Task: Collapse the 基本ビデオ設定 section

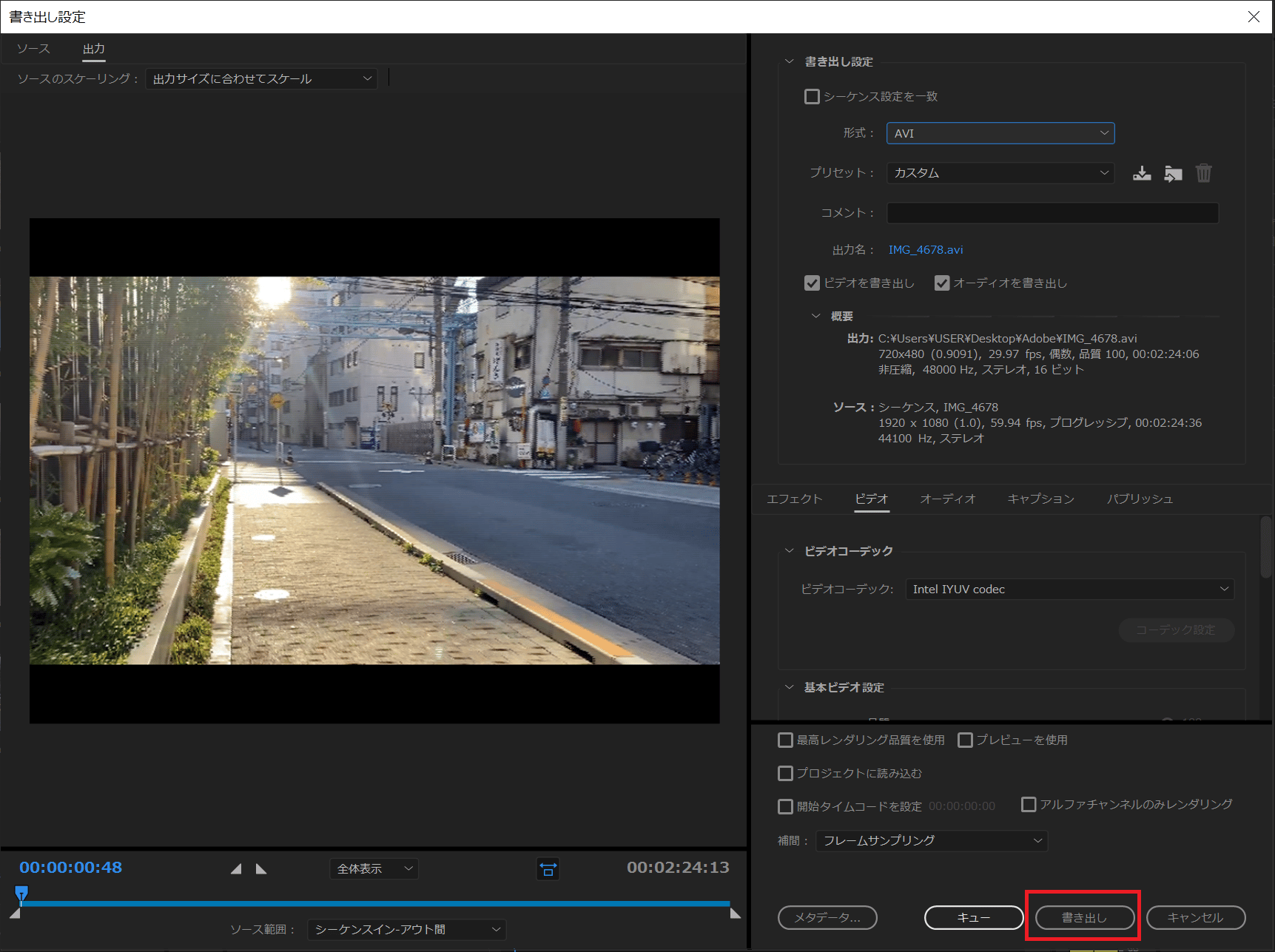Action: point(789,687)
